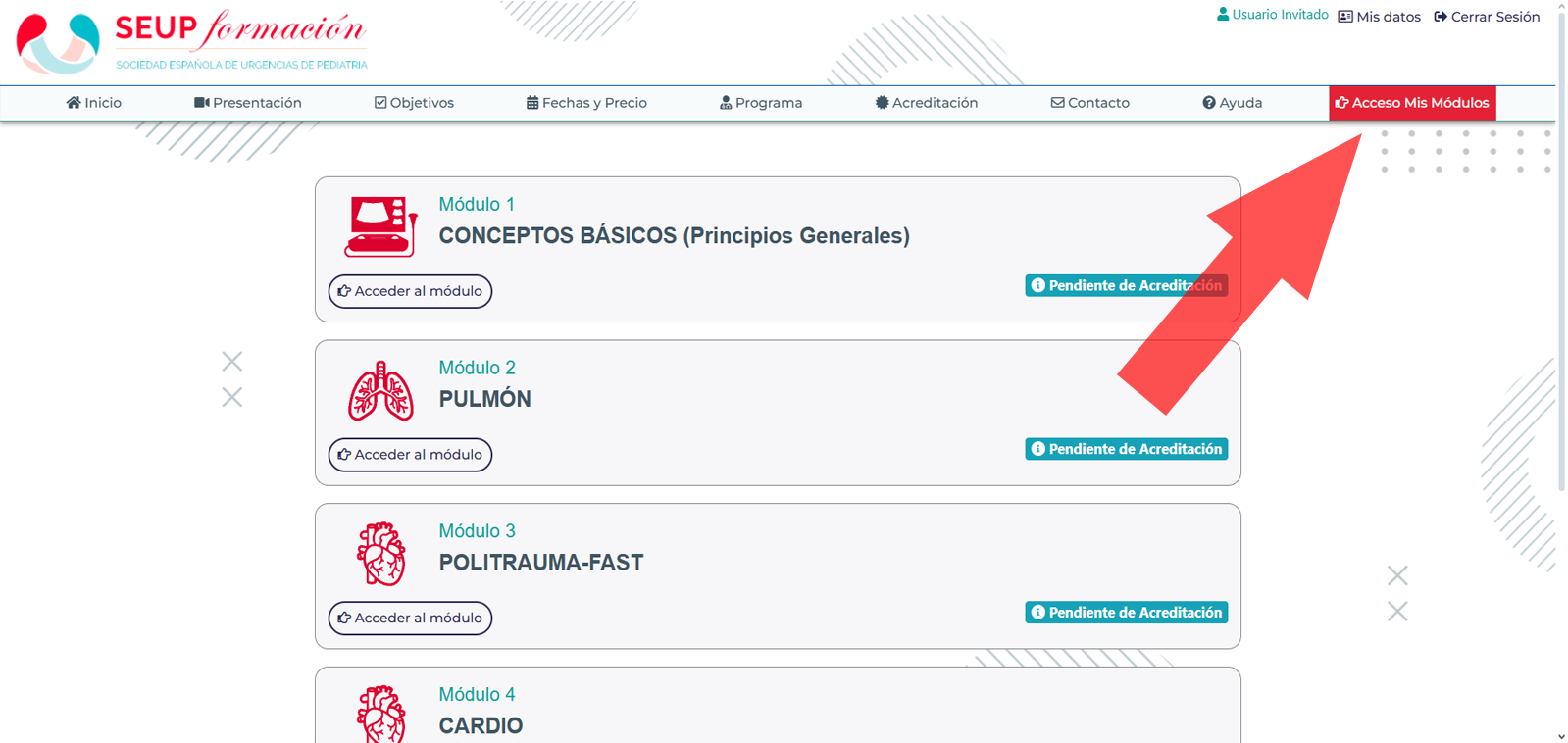Open the Objetivos menu item
This screenshot has height=743, width=1568.
click(414, 103)
